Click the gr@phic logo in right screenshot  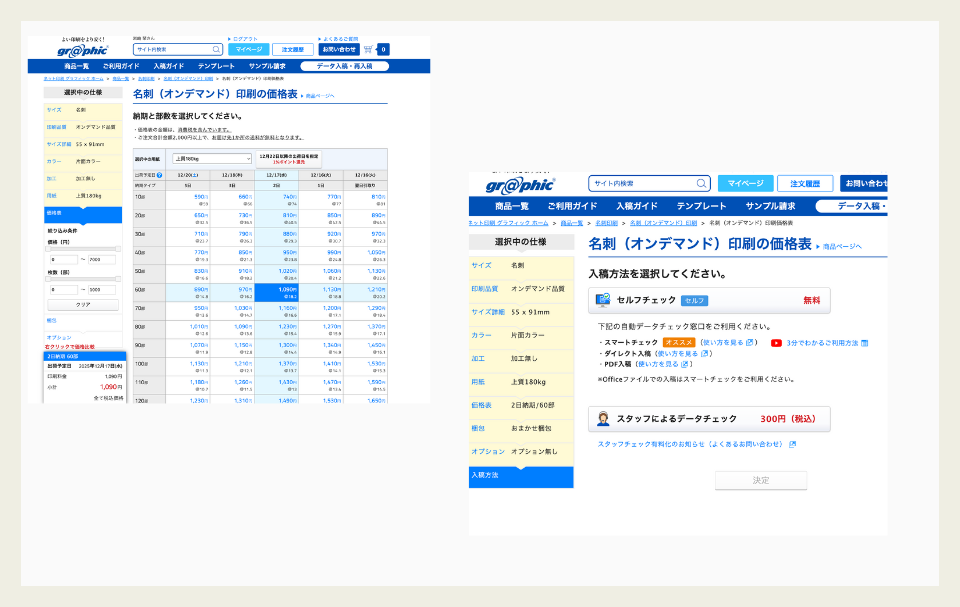pos(519,185)
